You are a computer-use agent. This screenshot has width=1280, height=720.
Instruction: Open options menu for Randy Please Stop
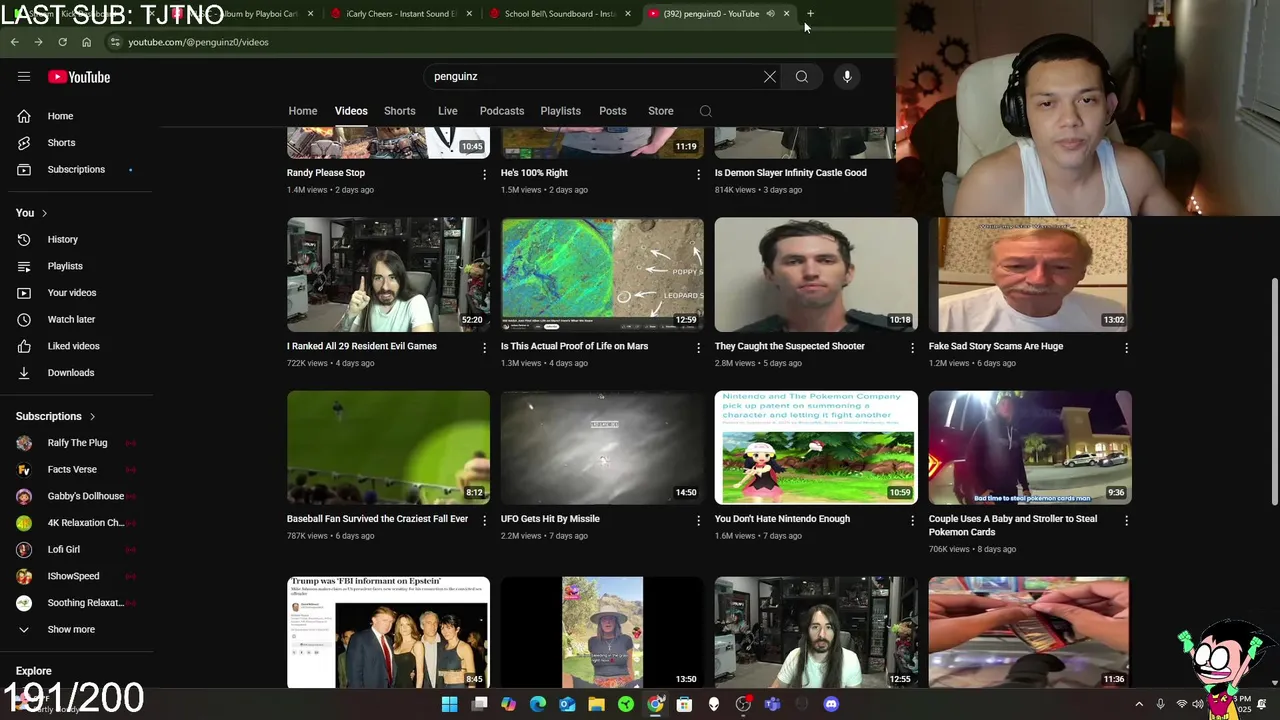point(484,174)
